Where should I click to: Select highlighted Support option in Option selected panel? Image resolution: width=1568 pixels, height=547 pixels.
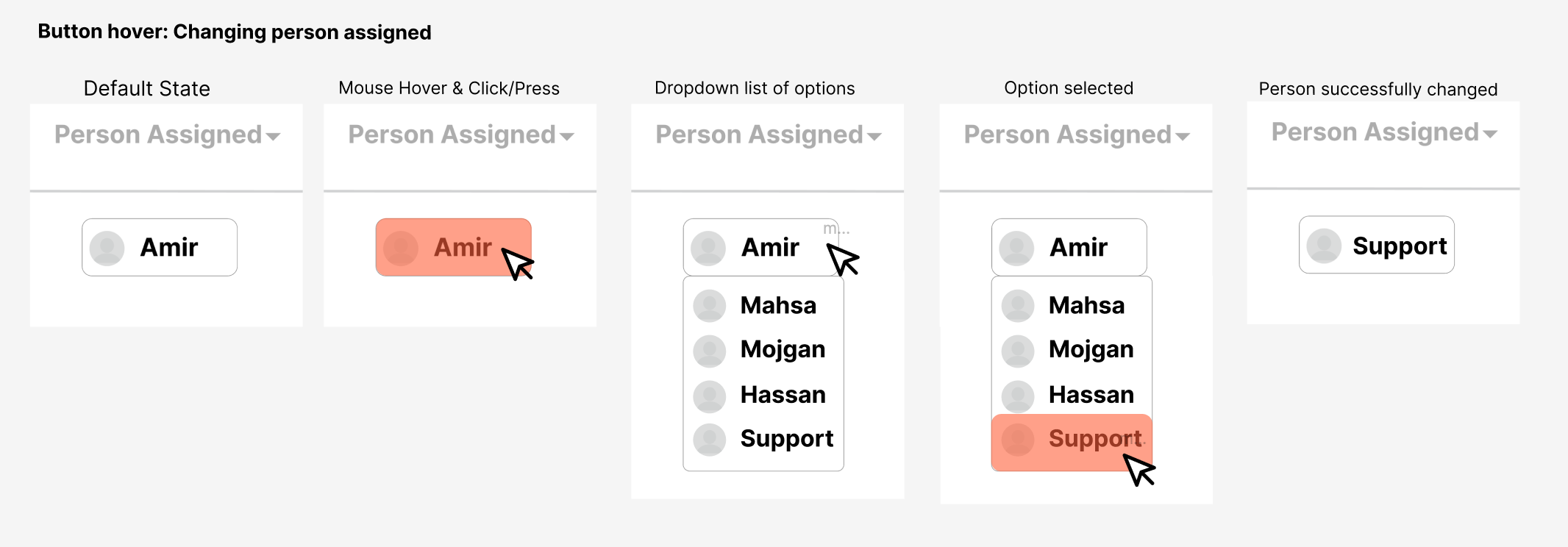[1072, 442]
